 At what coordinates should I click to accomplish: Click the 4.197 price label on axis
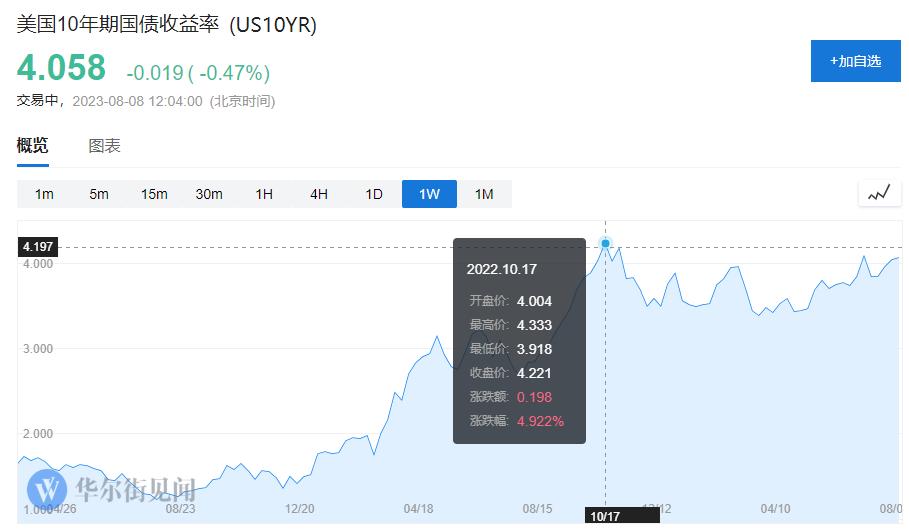click(x=37, y=246)
